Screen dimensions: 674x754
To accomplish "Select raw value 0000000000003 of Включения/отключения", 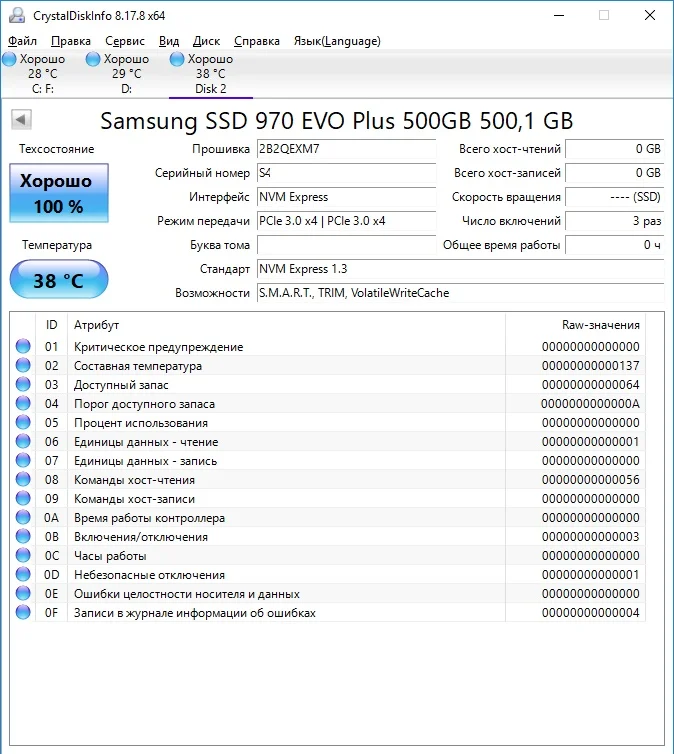I will click(590, 537).
